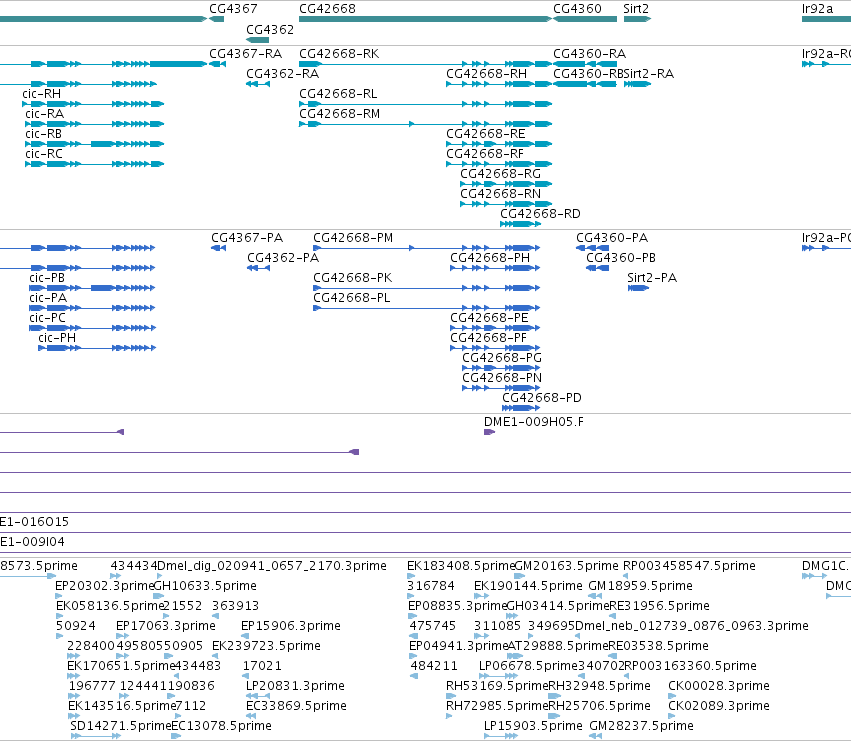Click protein Sirt2-PA label

[x=652, y=278]
